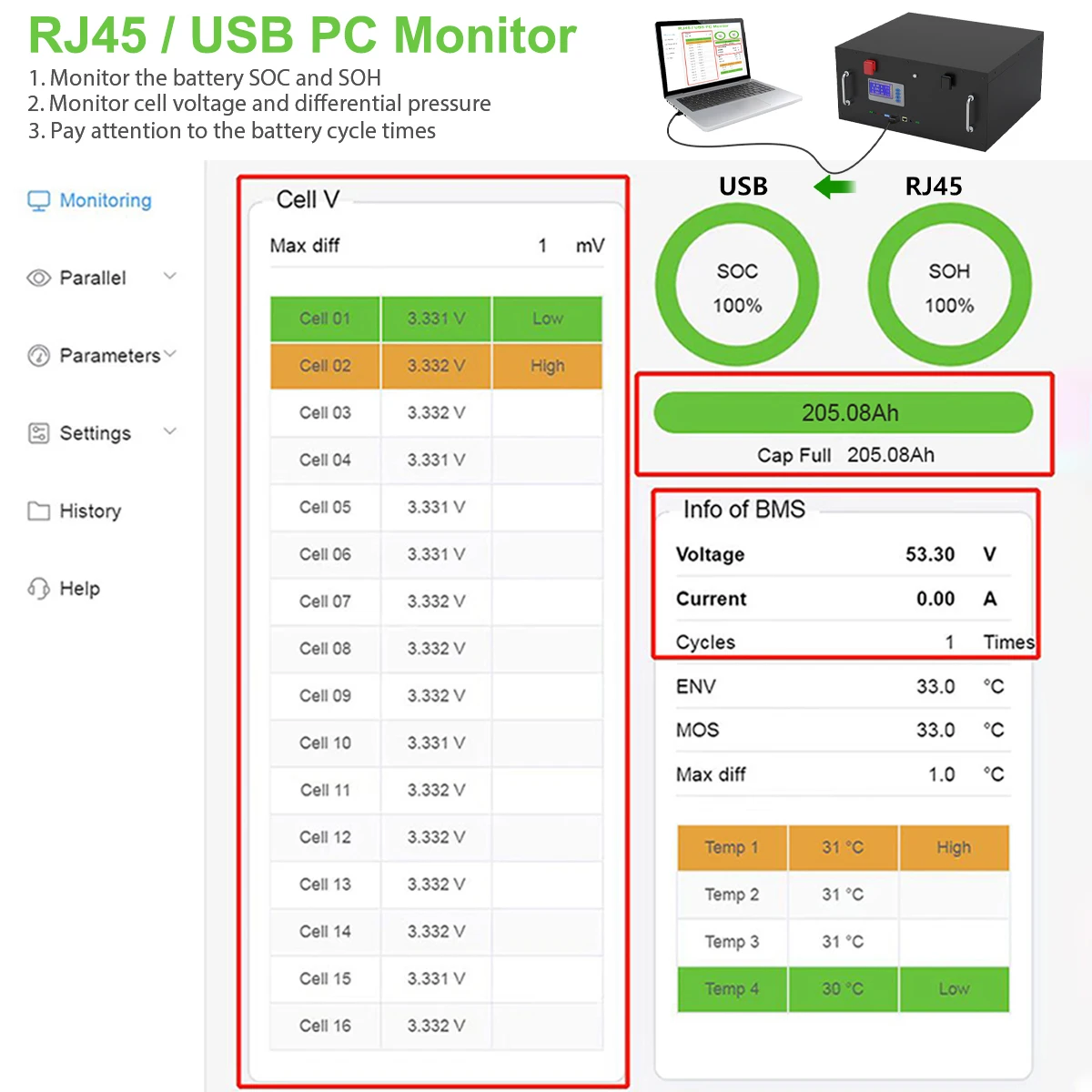The image size is (1092, 1092).
Task: Select the Cell 07 row label
Action: click(325, 602)
